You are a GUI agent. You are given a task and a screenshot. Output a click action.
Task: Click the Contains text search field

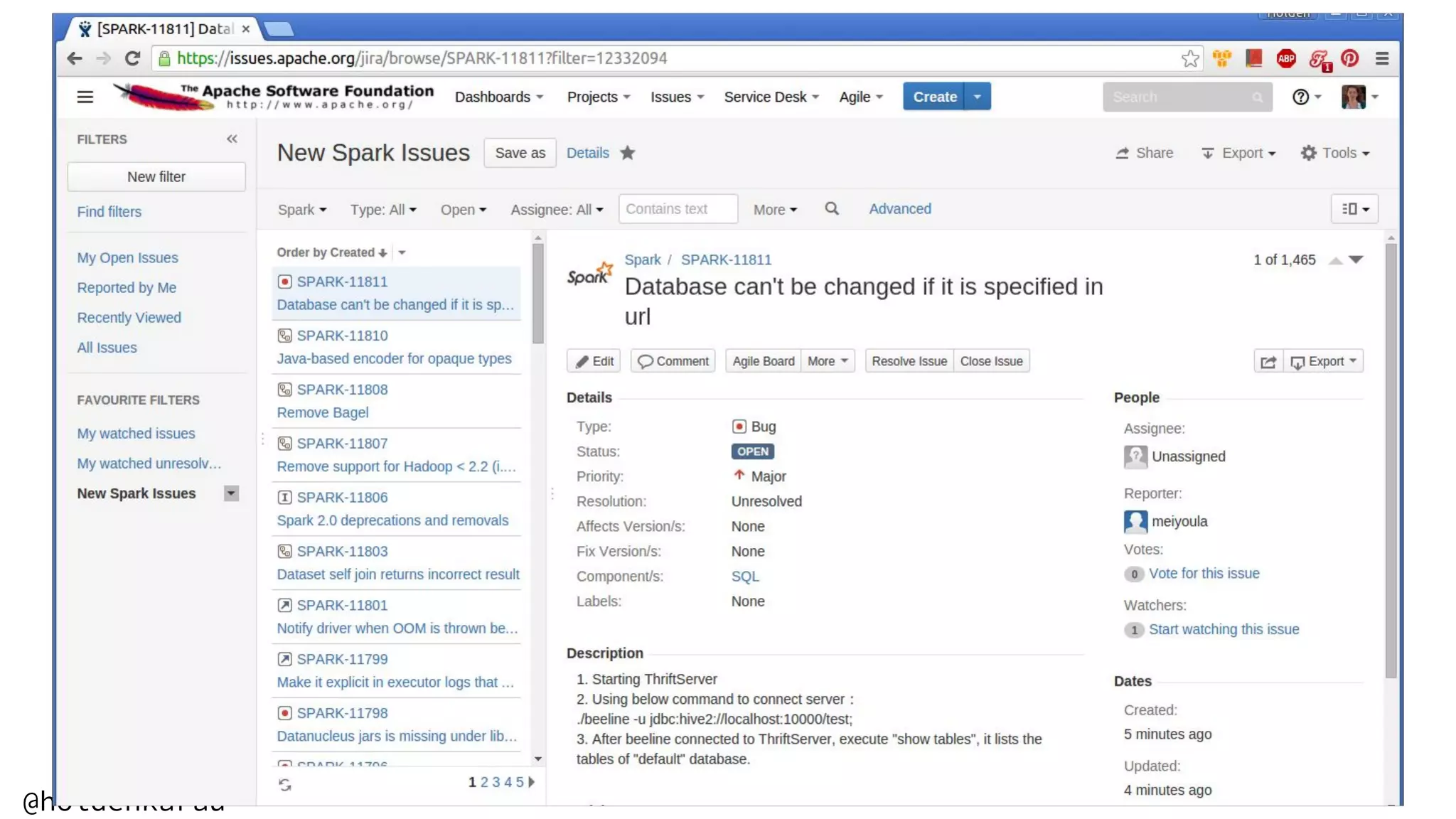[x=678, y=209]
